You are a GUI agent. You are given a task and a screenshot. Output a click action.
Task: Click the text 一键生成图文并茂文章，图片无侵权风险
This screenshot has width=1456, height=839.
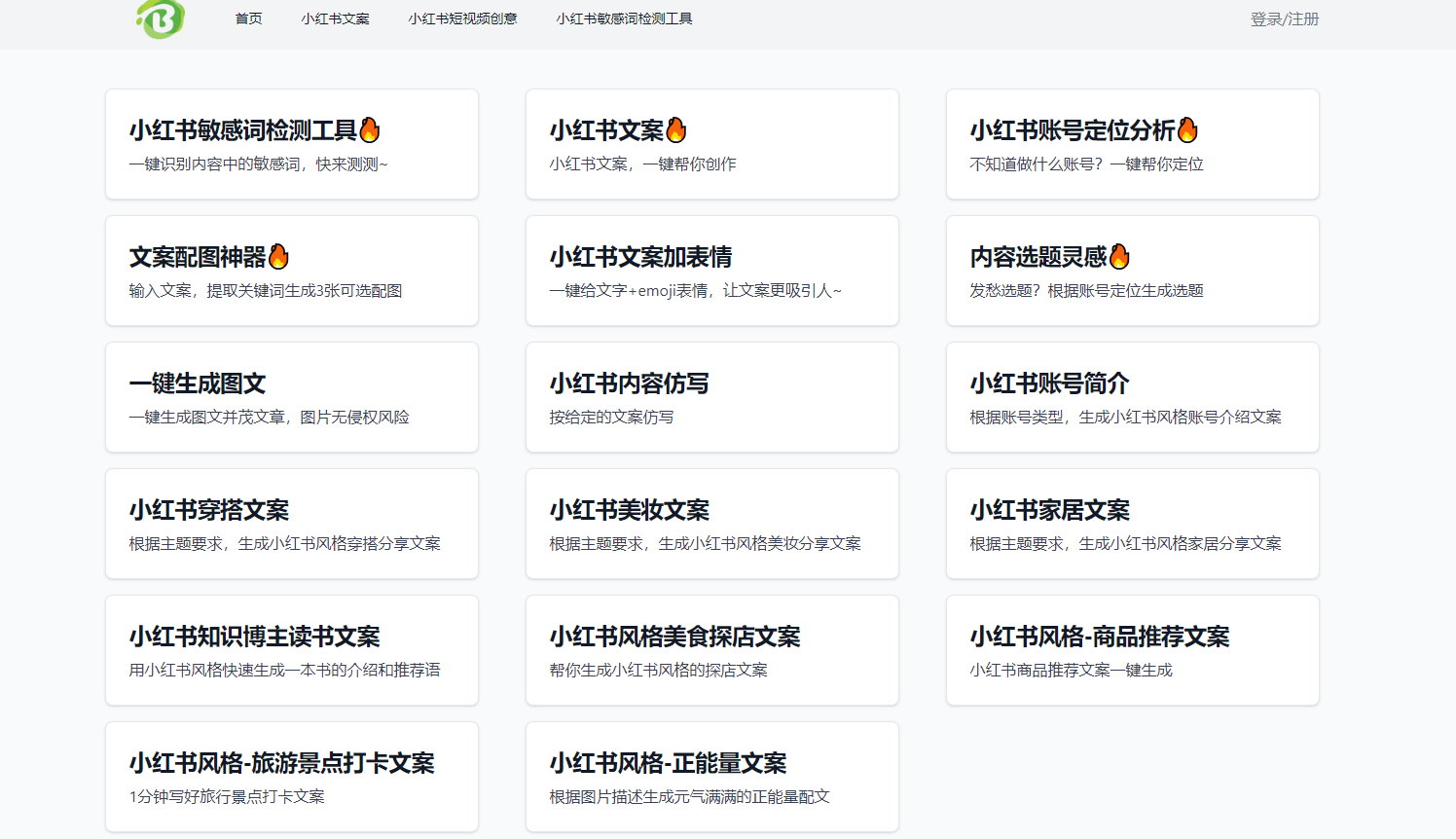pos(269,418)
